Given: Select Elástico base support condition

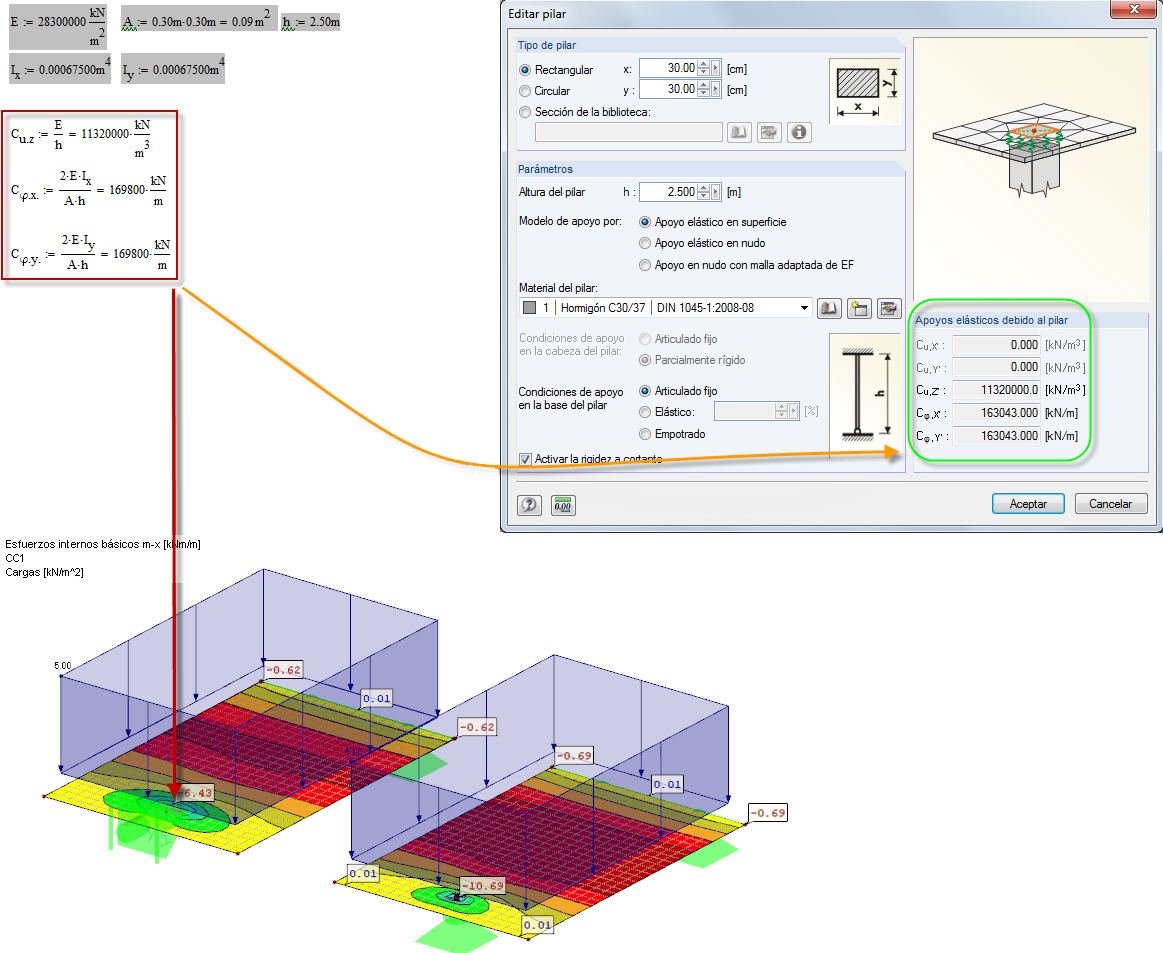Looking at the screenshot, I should (645, 412).
